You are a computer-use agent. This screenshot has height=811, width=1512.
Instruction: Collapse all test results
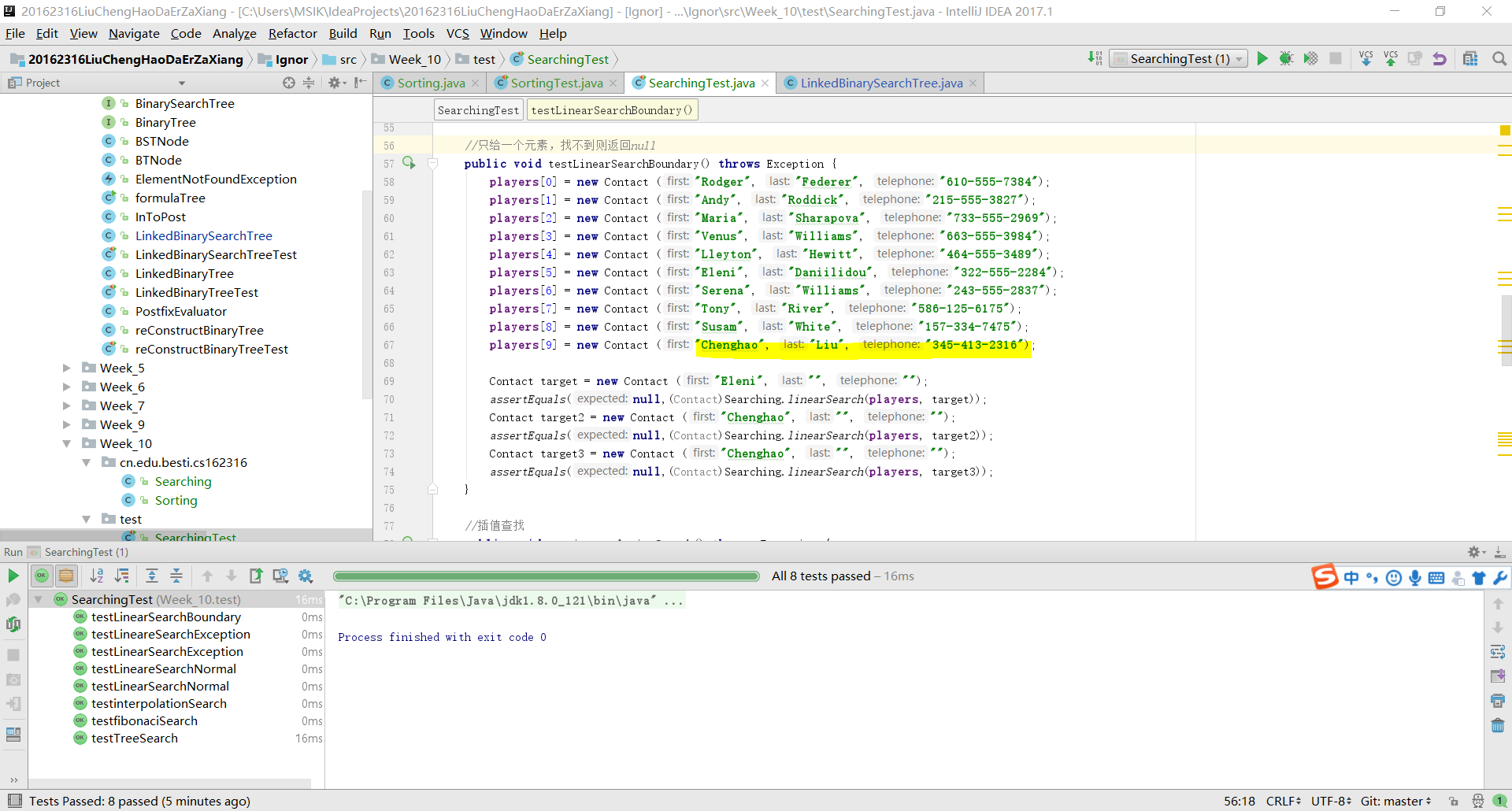176,576
